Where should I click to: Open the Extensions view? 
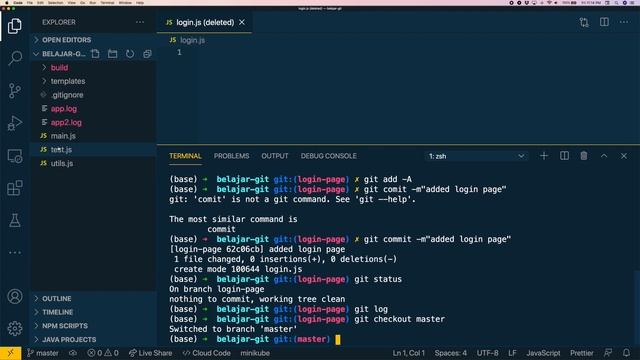[x=15, y=188]
